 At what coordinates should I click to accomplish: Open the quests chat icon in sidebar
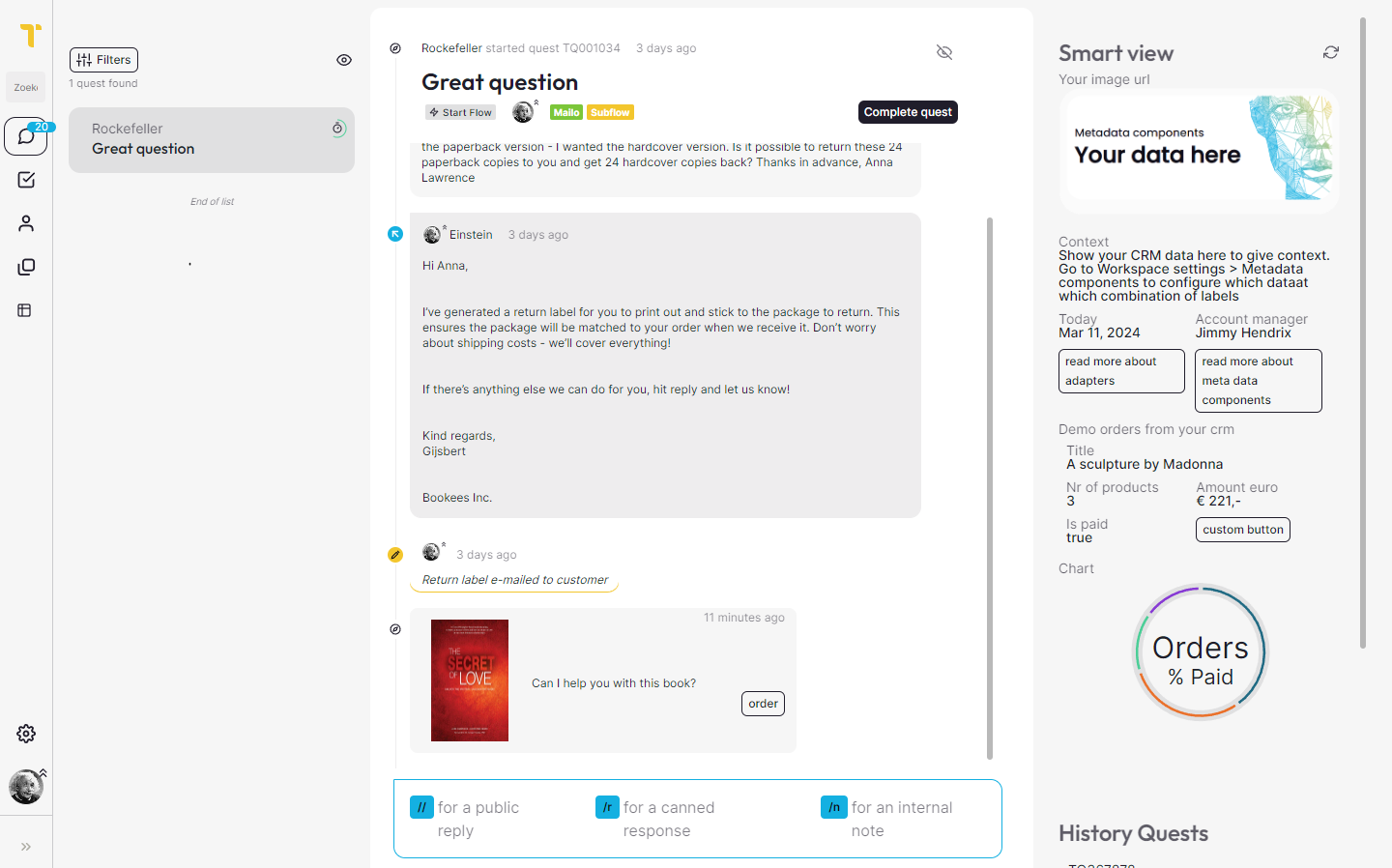(x=26, y=136)
